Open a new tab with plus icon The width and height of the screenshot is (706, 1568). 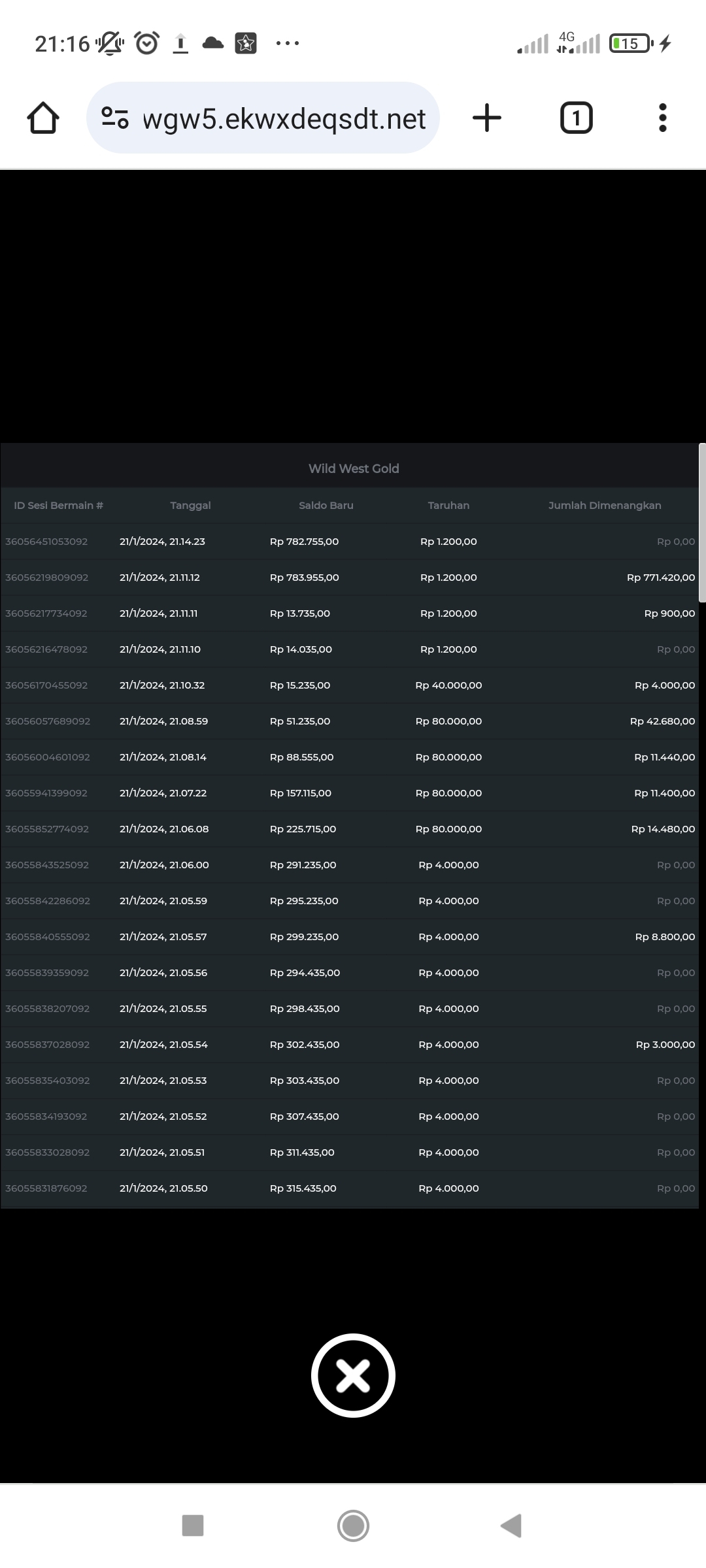pyautogui.click(x=486, y=118)
